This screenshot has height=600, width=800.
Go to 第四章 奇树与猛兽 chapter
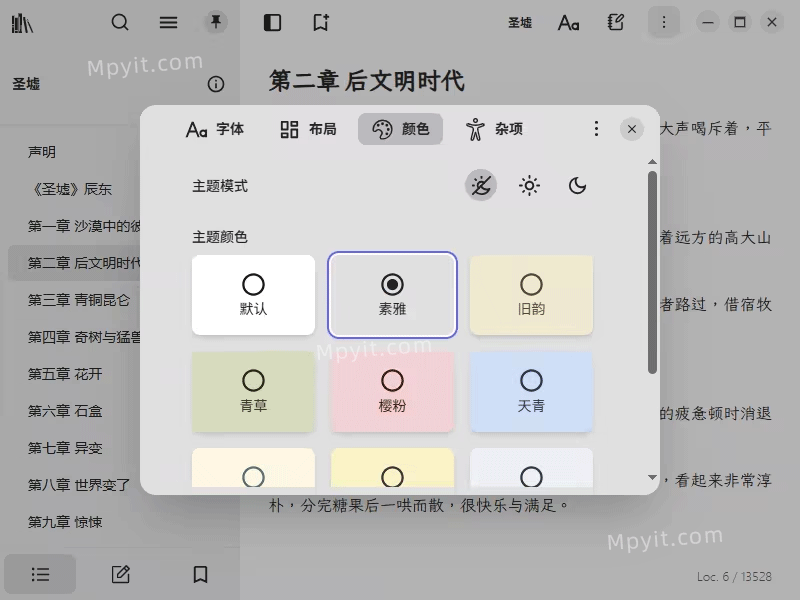pyautogui.click(x=84, y=337)
